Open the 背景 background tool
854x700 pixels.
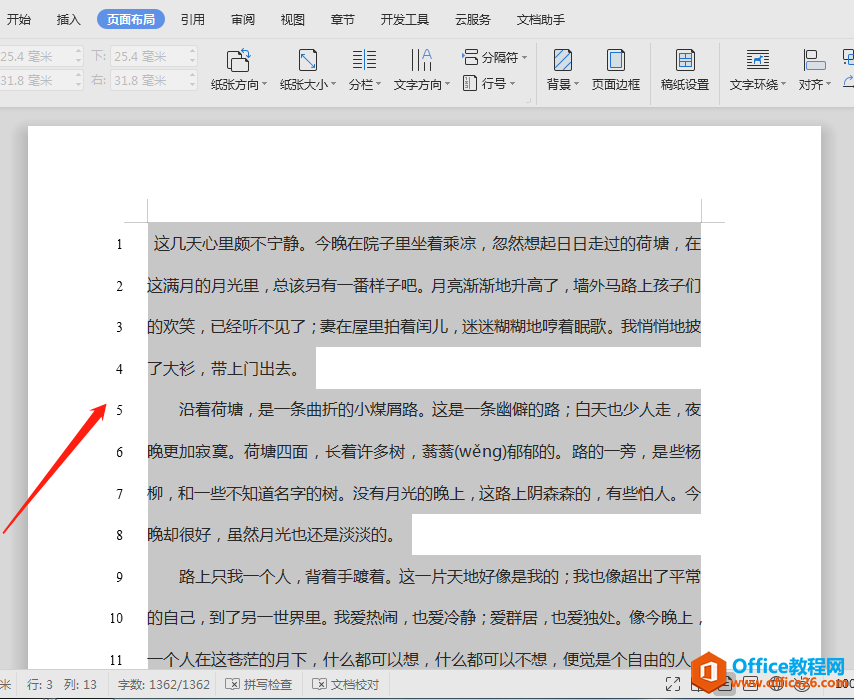(x=563, y=60)
